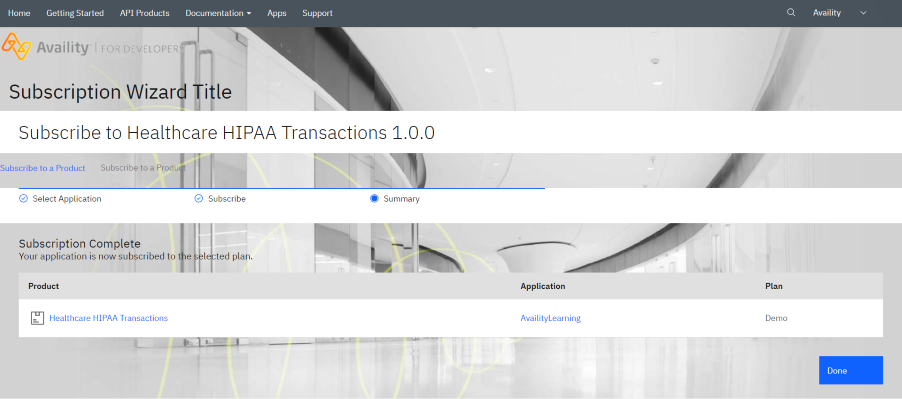The height and width of the screenshot is (399, 902).
Task: Click the Select Application step label
Action: [x=67, y=199]
